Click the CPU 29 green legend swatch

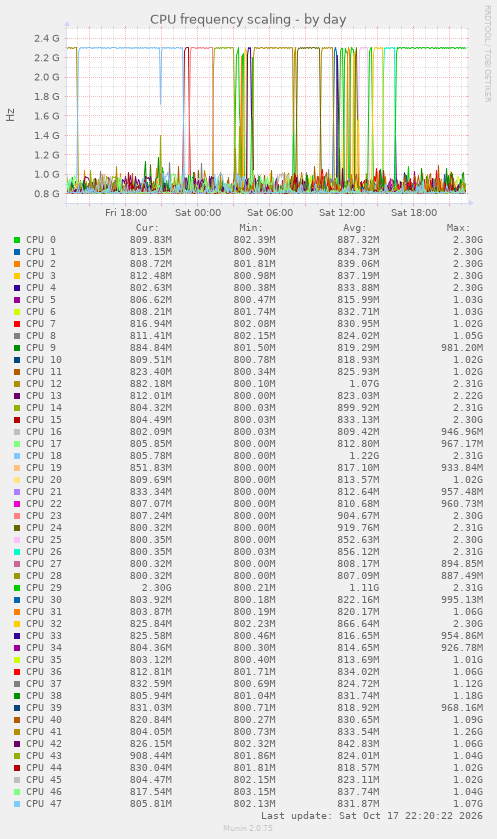point(17,588)
